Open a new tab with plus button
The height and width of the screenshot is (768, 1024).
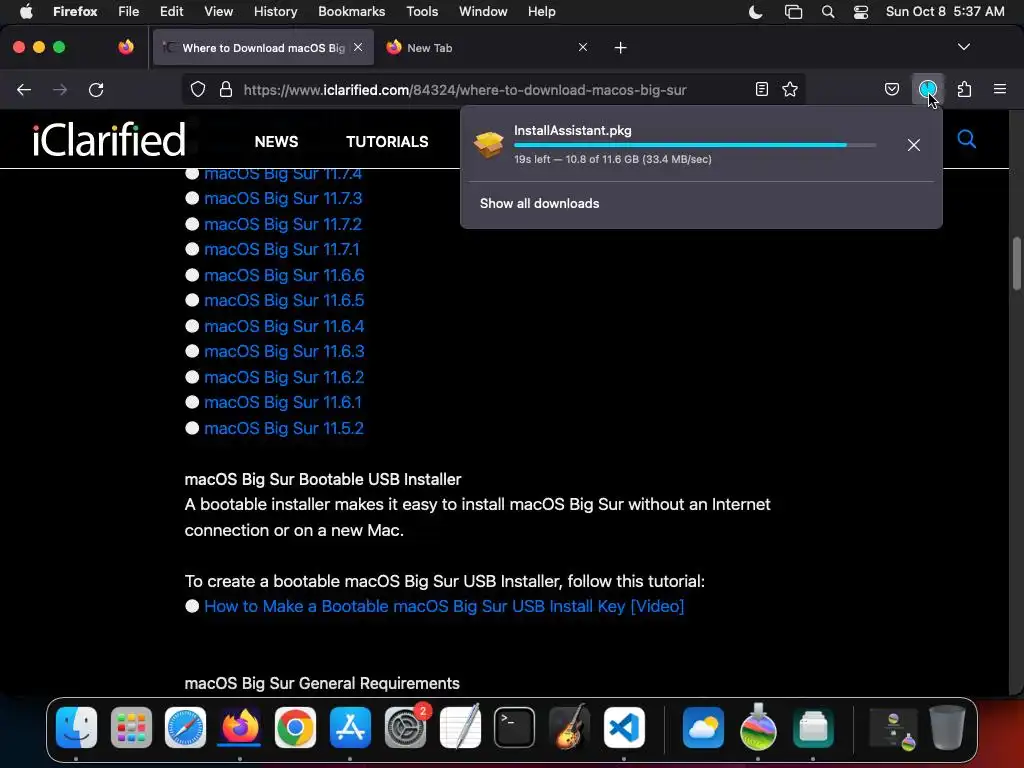click(x=620, y=48)
